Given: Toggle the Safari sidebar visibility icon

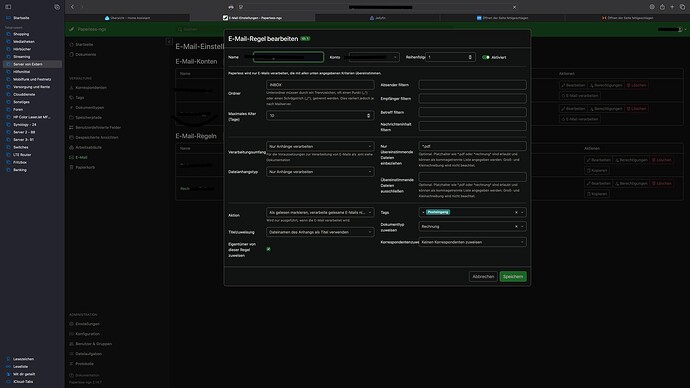Looking at the screenshot, I should pyautogui.click(x=8, y=7).
